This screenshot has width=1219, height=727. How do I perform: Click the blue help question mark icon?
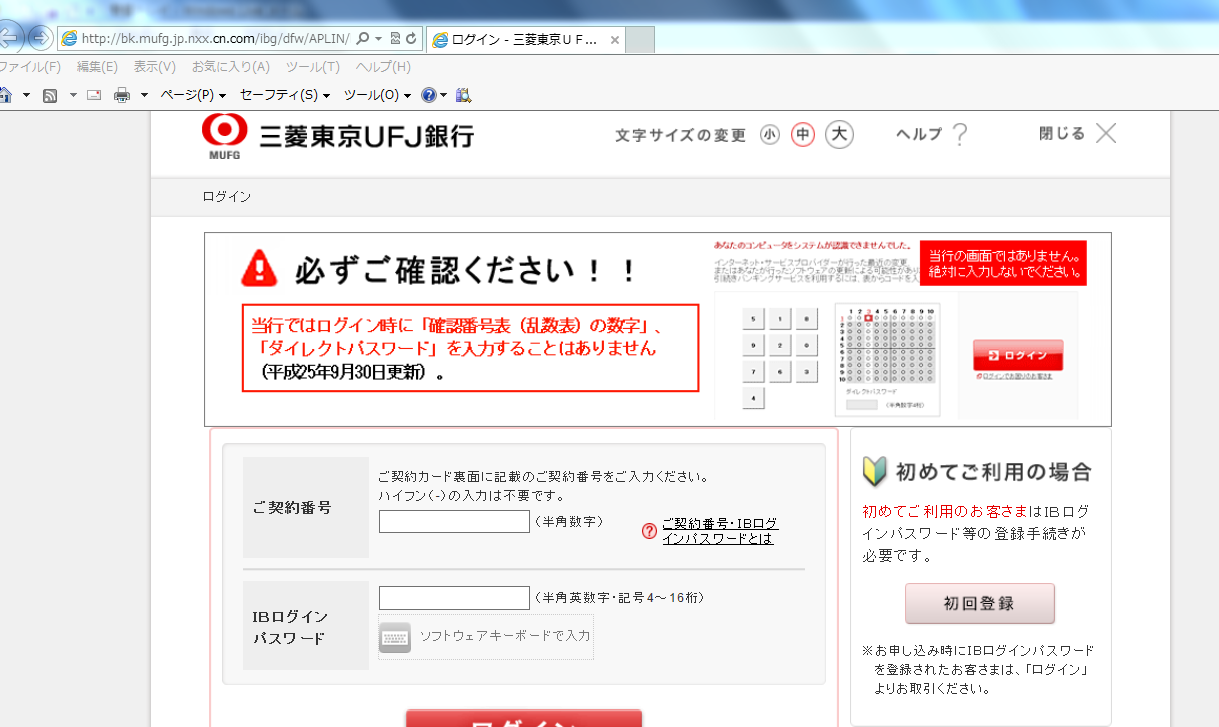(x=428, y=95)
